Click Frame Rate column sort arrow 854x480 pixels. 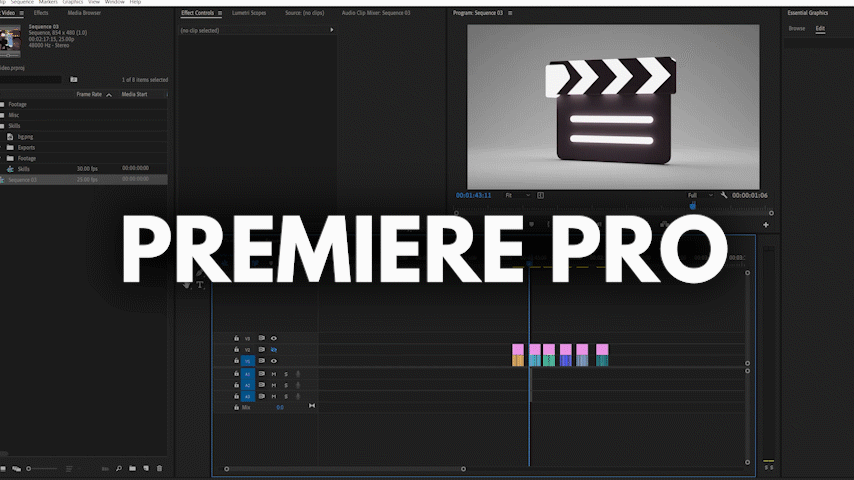pyautogui.click(x=109, y=95)
